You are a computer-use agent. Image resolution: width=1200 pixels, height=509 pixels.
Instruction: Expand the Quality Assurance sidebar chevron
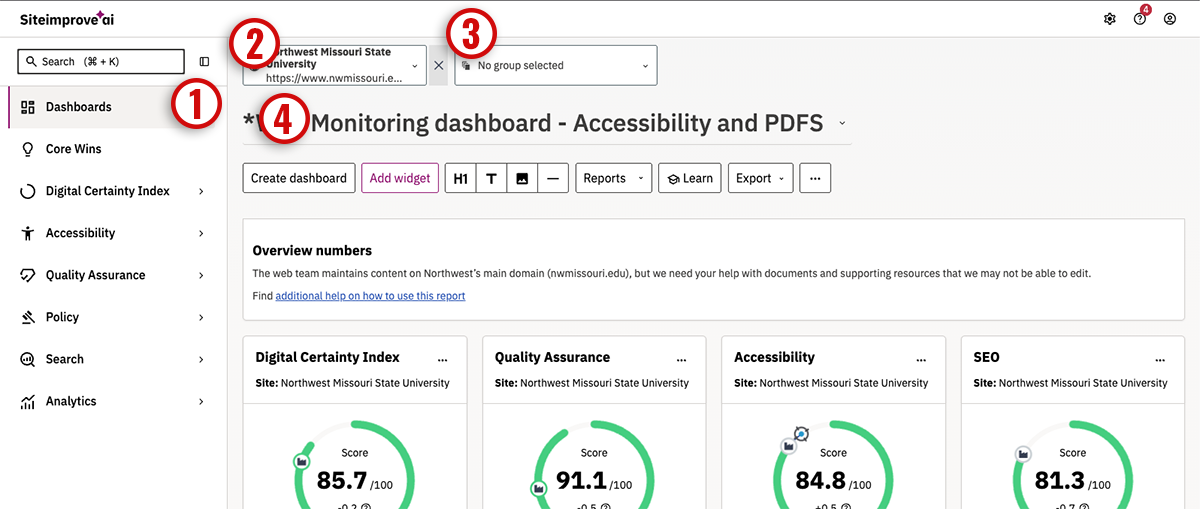(x=201, y=275)
